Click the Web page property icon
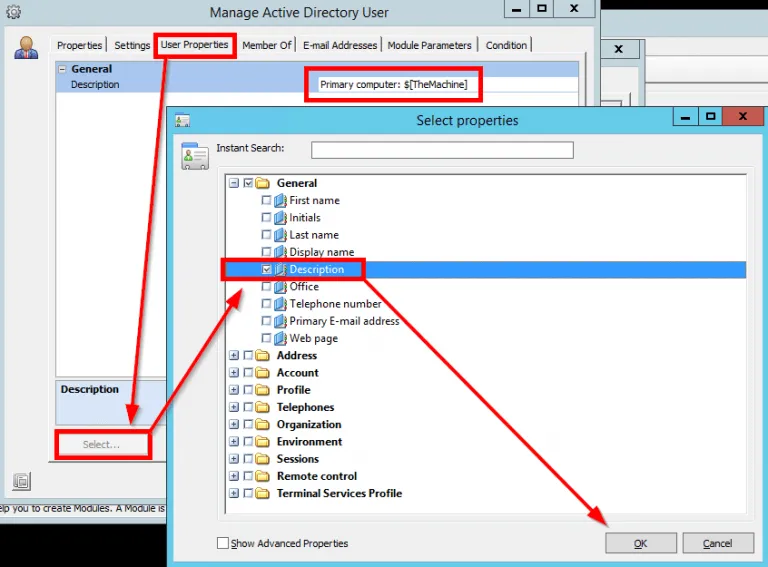 click(281, 339)
